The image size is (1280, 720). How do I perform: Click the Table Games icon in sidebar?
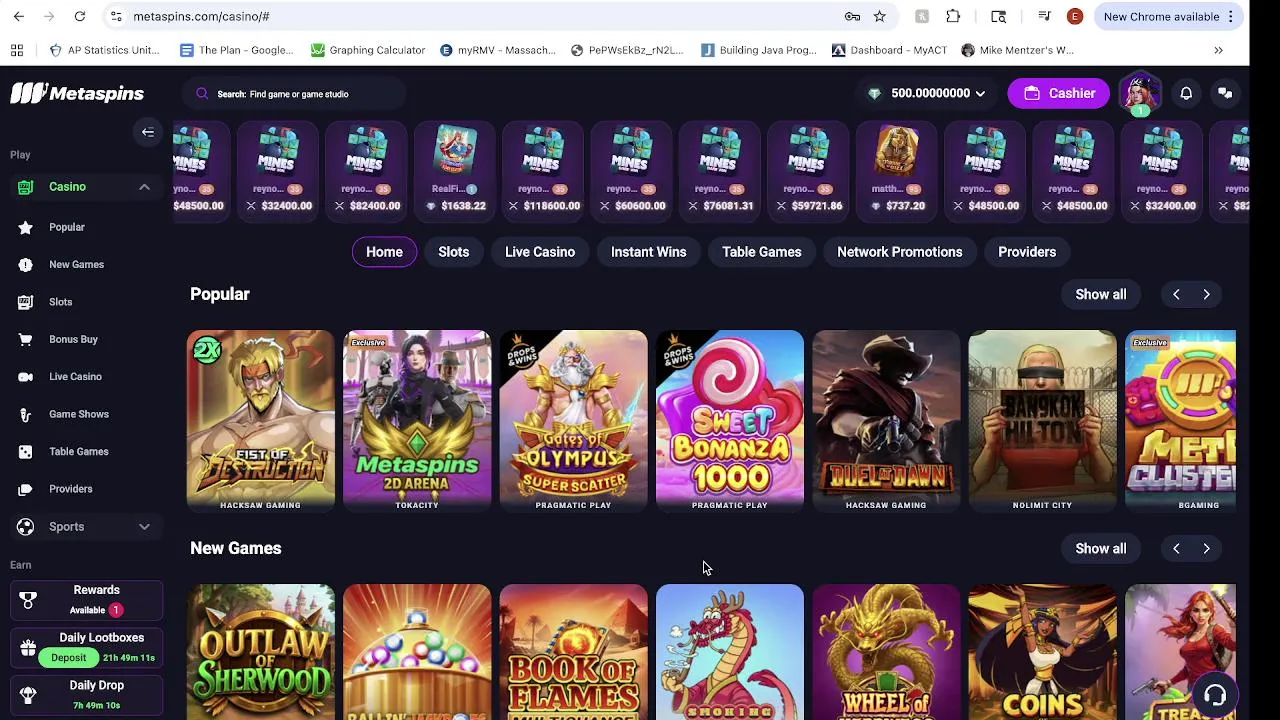pos(26,452)
